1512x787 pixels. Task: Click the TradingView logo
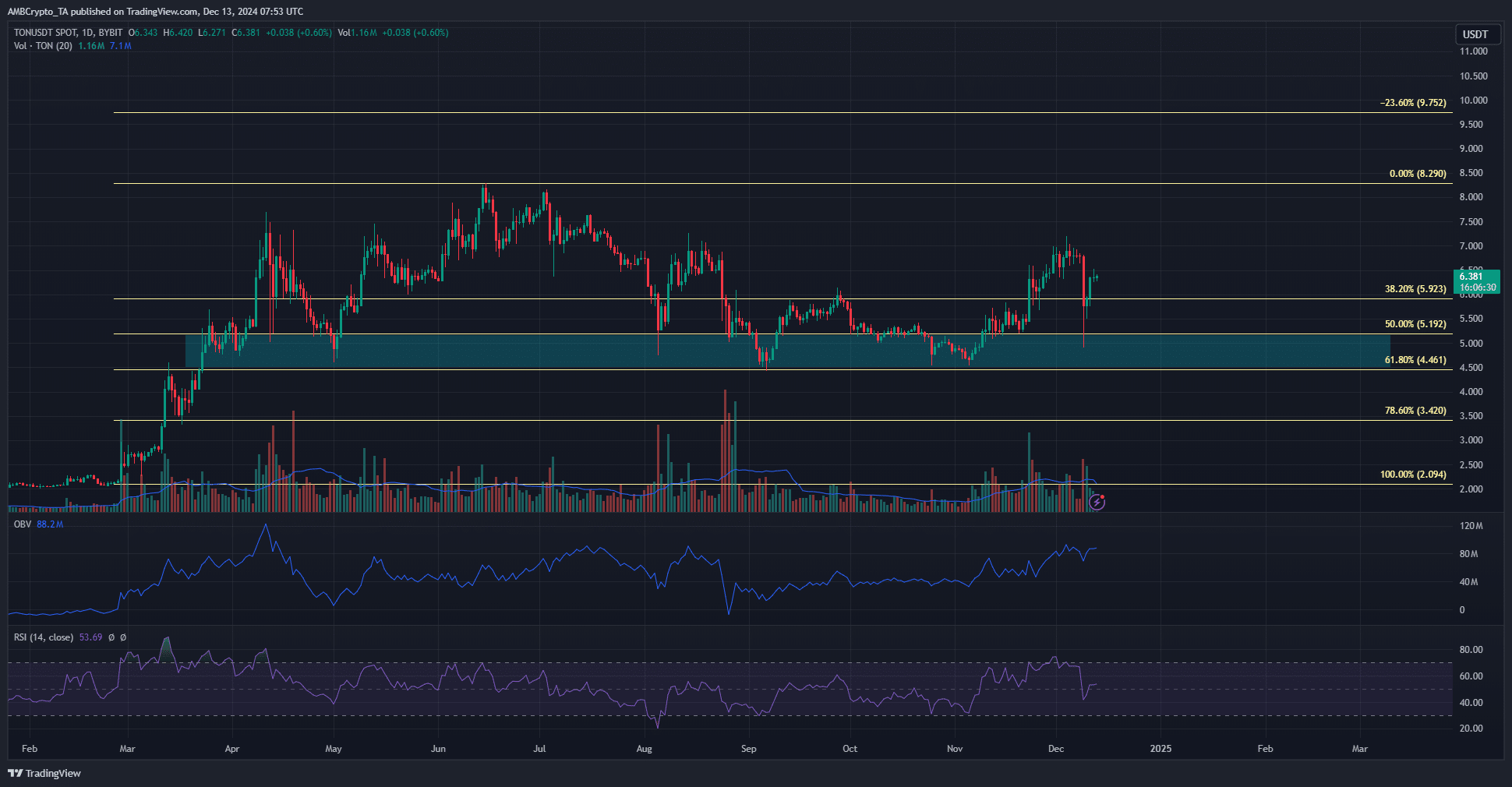pos(44,773)
